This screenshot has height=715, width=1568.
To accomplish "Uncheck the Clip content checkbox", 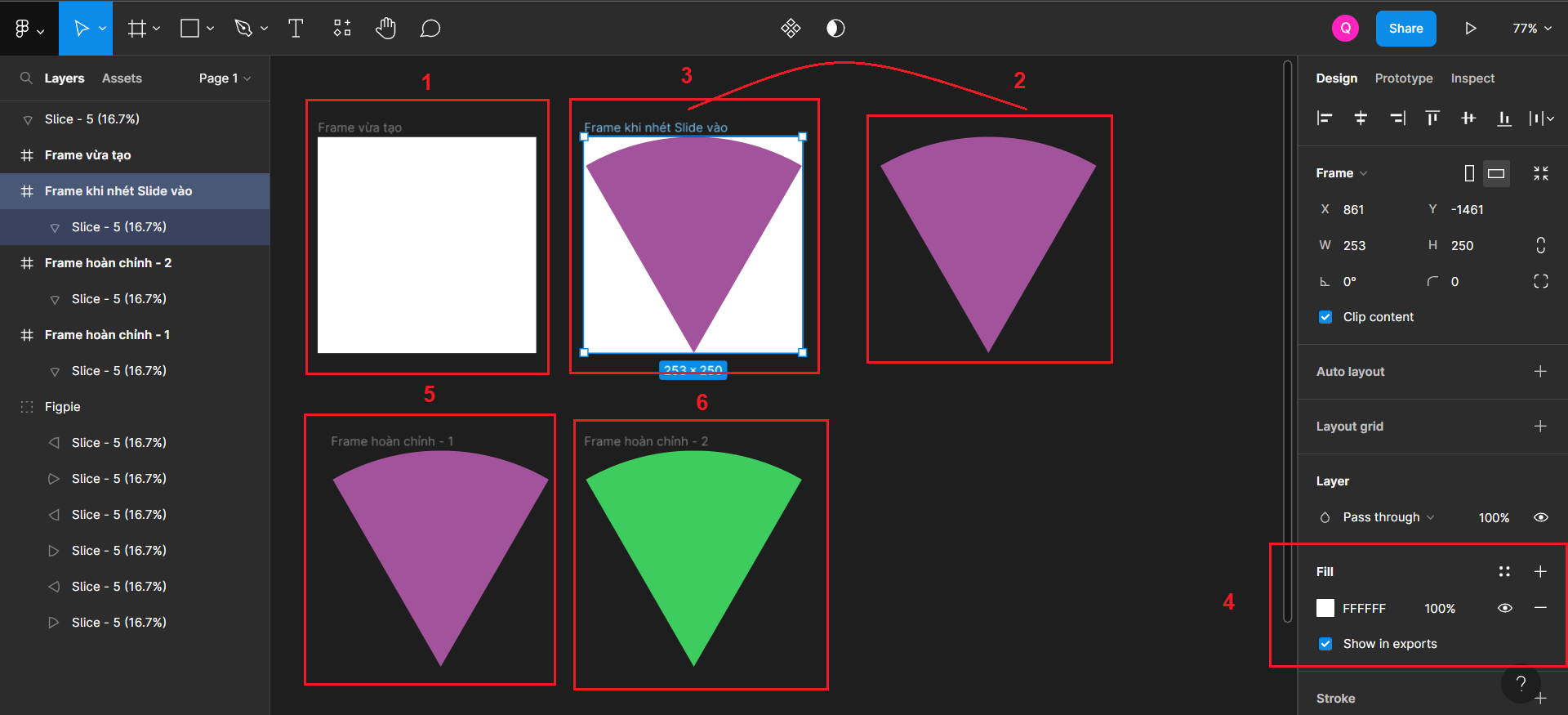I will 1325,317.
